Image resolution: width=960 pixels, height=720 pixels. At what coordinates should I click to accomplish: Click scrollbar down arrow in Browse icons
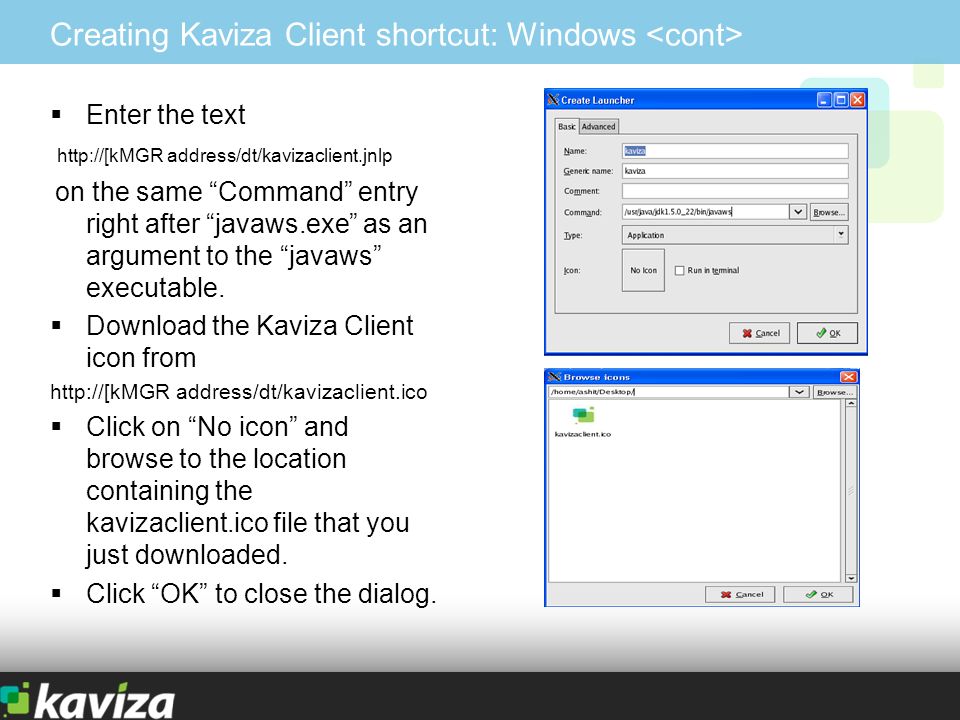click(x=850, y=578)
